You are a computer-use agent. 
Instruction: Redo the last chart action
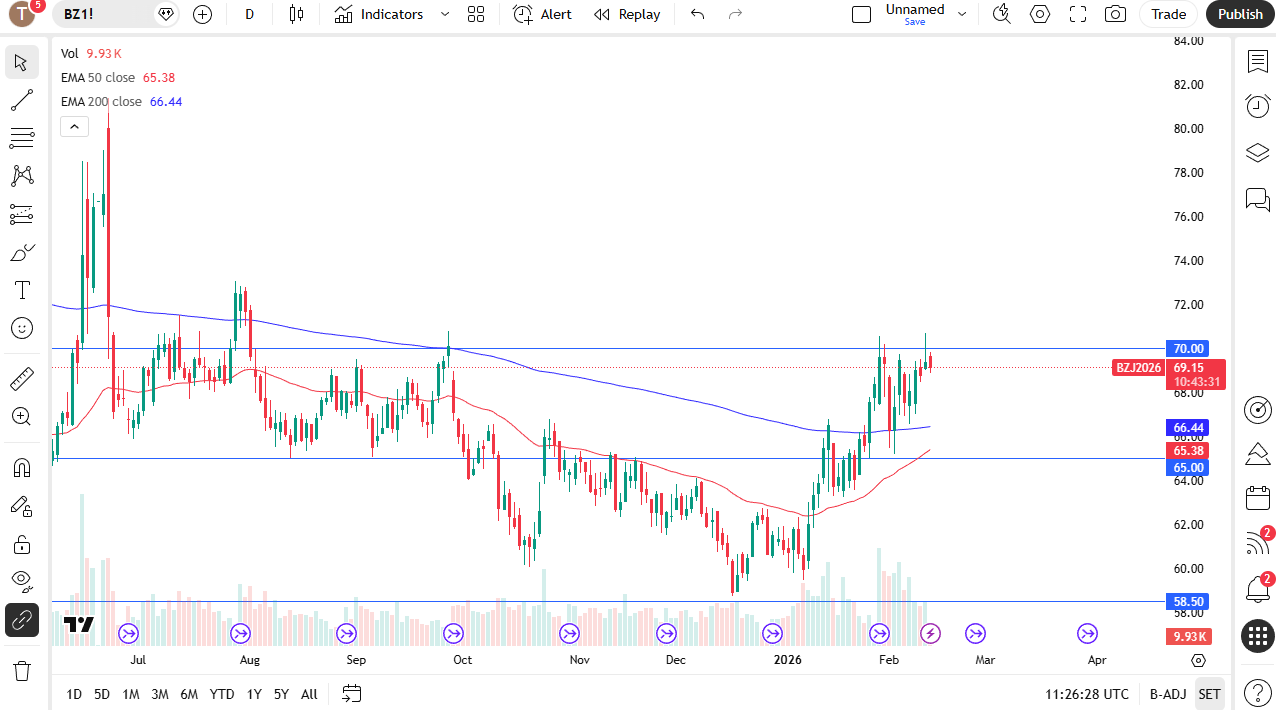pyautogui.click(x=735, y=14)
